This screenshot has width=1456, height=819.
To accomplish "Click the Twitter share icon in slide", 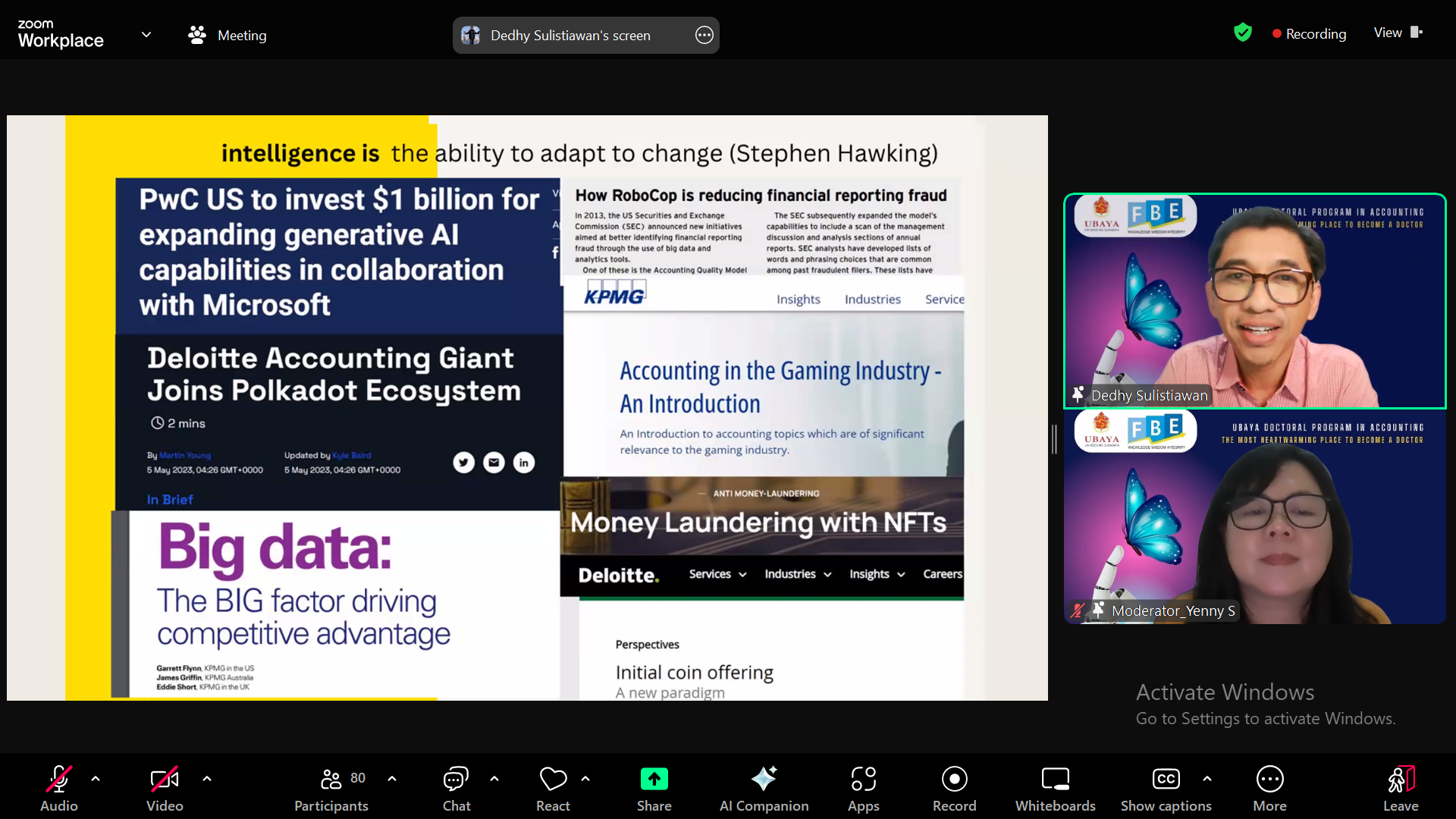I will tap(463, 462).
